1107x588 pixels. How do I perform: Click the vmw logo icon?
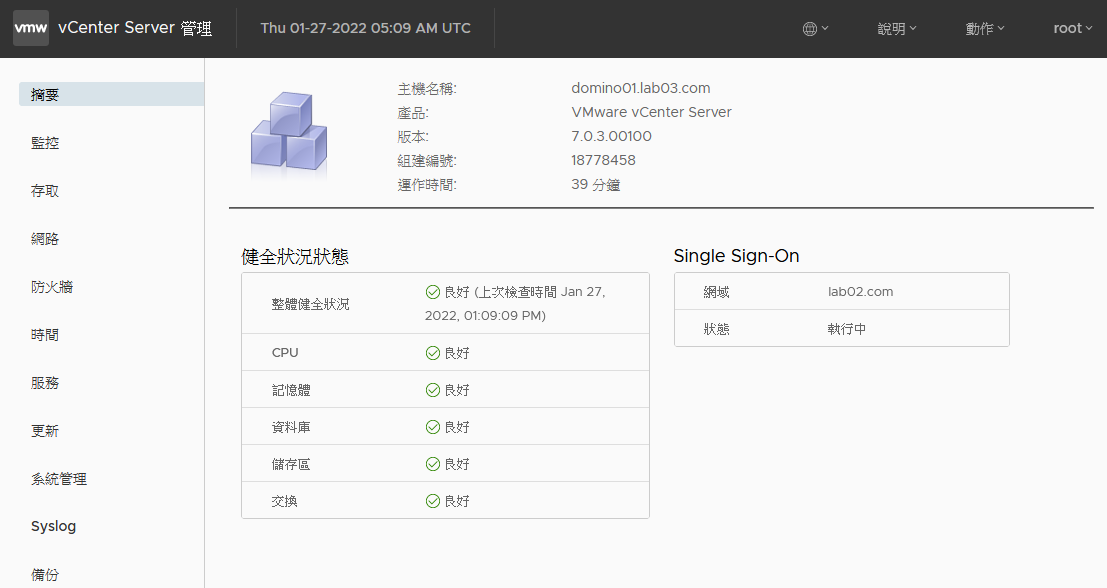tap(31, 28)
